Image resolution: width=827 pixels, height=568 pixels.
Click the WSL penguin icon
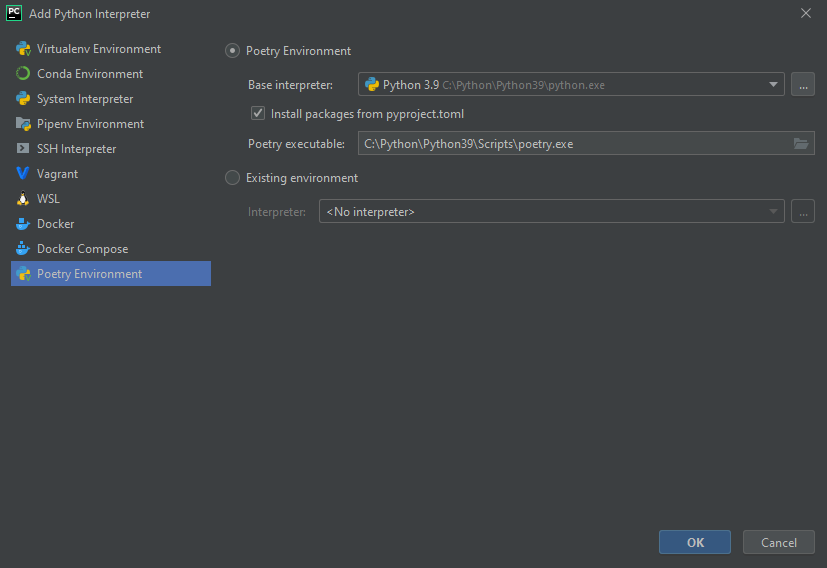point(22,199)
